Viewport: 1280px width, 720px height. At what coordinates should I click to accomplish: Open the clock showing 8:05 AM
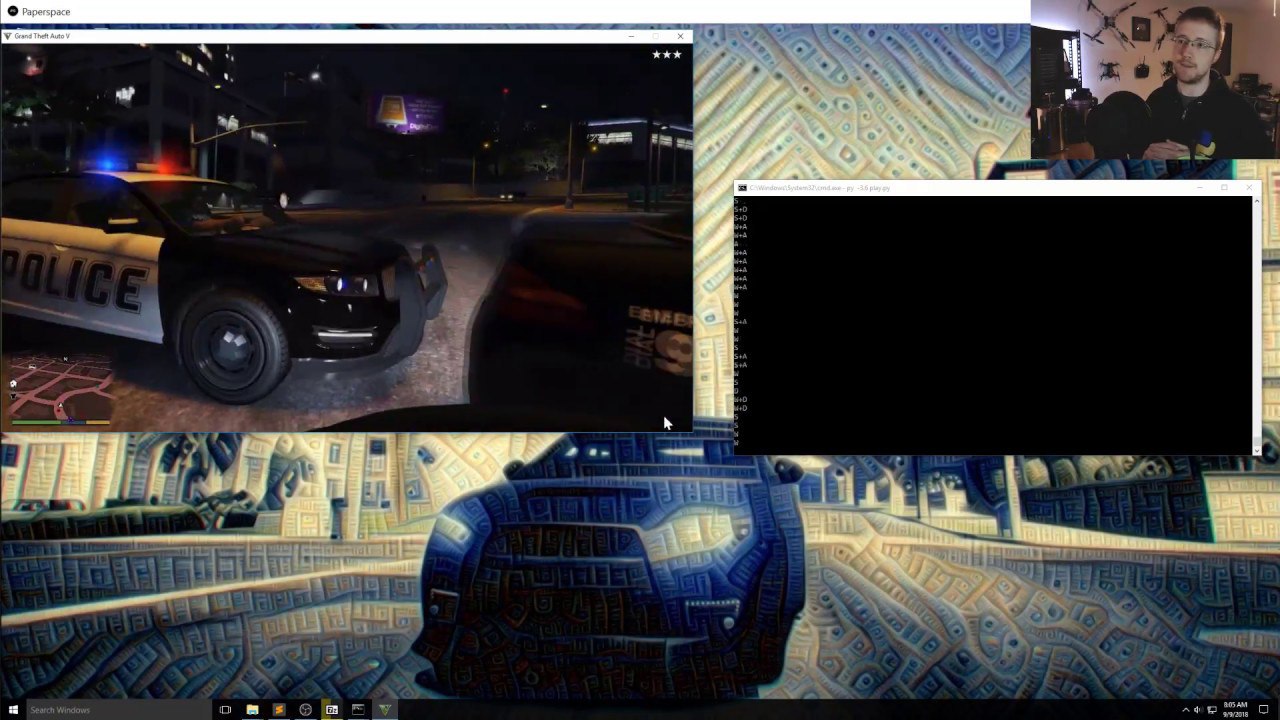tap(1235, 710)
